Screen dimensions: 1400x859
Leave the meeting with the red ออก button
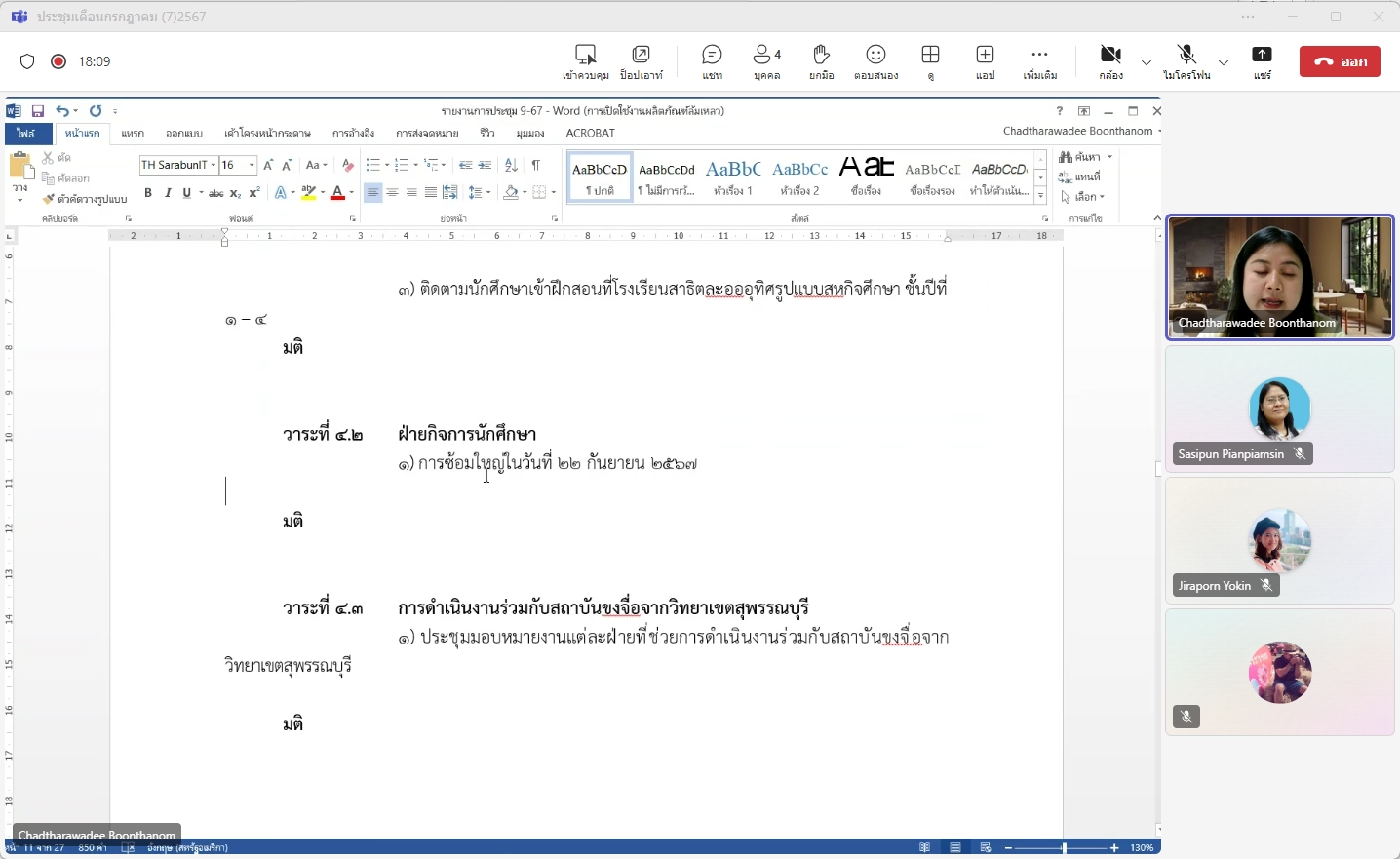tap(1340, 61)
